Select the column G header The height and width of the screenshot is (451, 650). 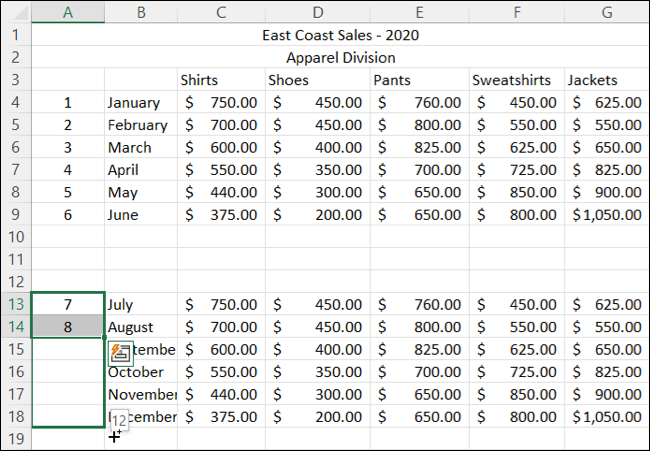(x=606, y=12)
